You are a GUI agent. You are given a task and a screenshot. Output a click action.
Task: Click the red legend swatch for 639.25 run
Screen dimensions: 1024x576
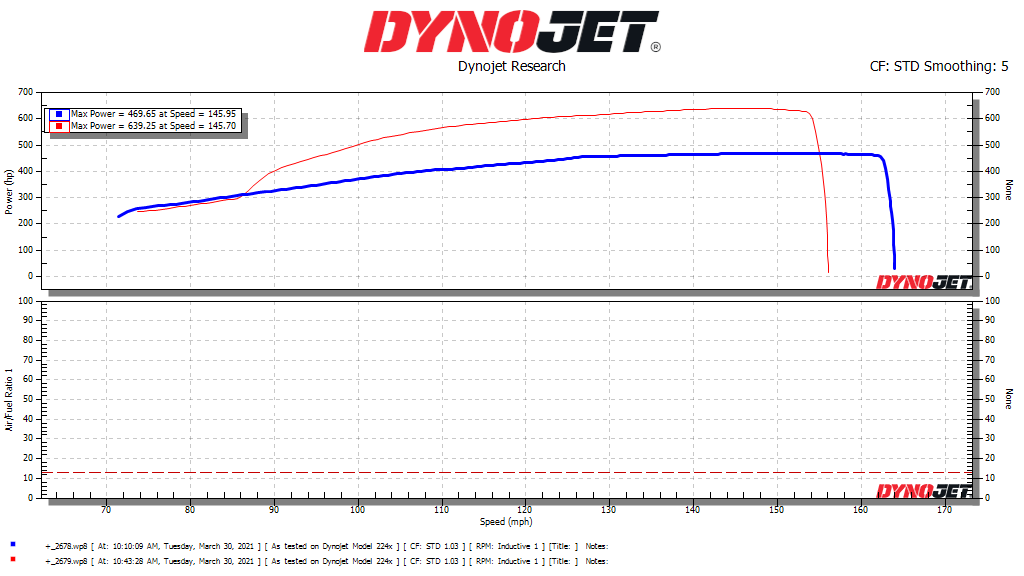pos(59,126)
